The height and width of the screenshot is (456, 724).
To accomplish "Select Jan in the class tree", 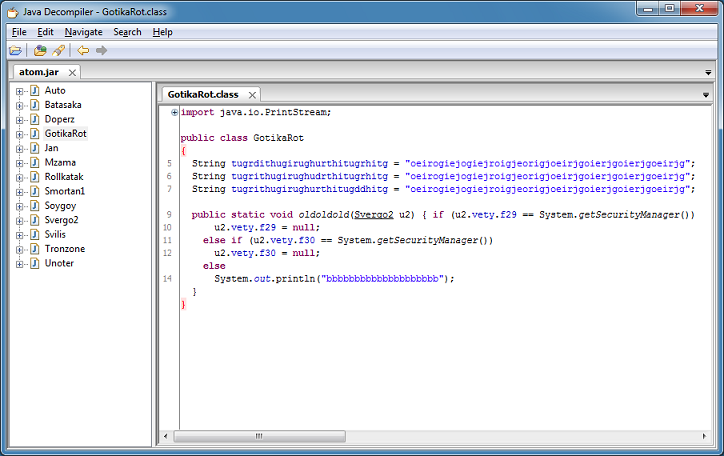I will tap(51, 148).
